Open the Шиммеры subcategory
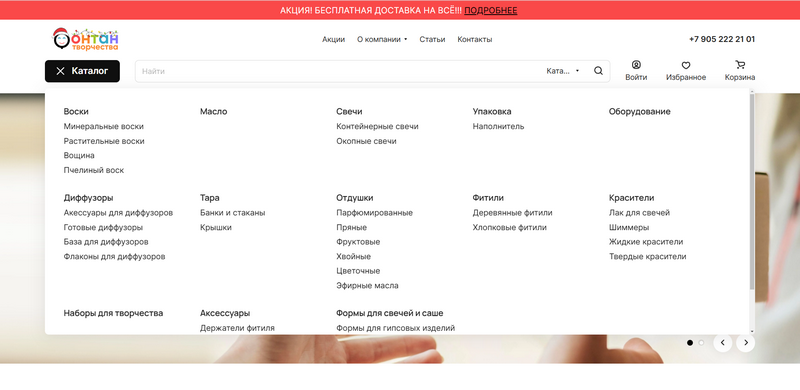Viewport: 800px width, 390px height. pyautogui.click(x=629, y=227)
